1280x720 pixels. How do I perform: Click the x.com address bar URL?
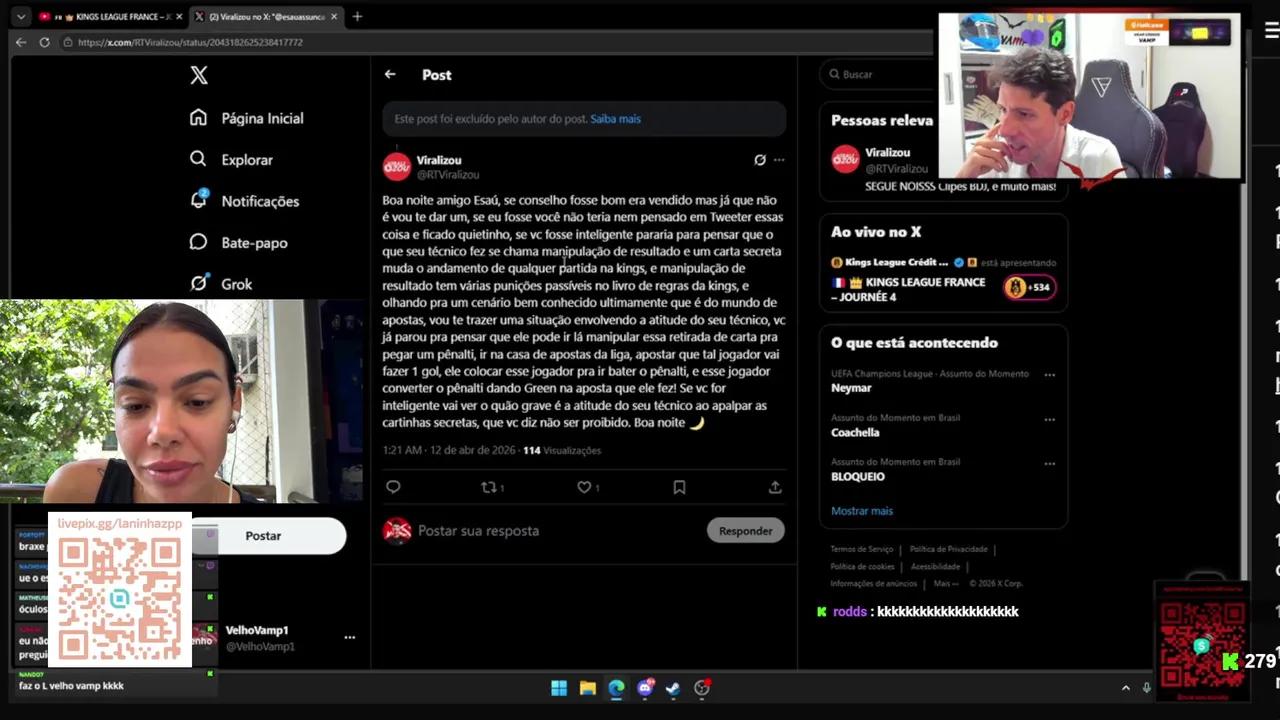(190, 42)
